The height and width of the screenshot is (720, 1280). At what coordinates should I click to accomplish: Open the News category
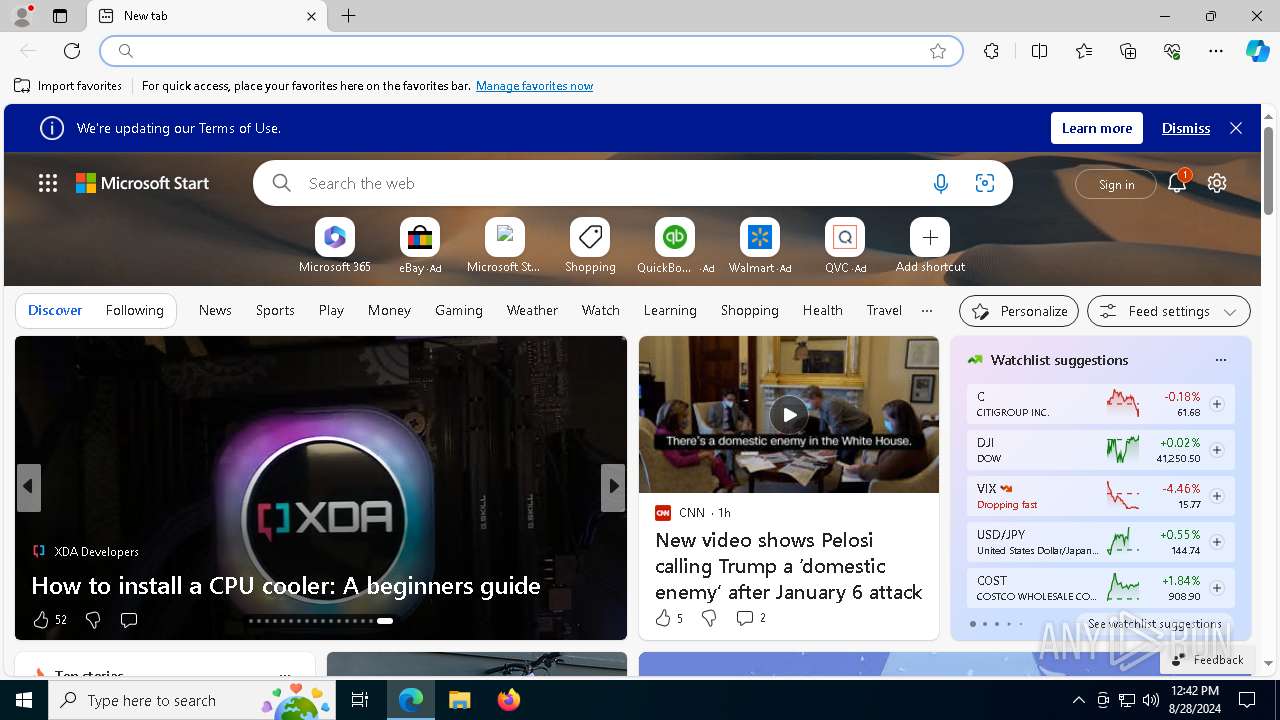[215, 311]
